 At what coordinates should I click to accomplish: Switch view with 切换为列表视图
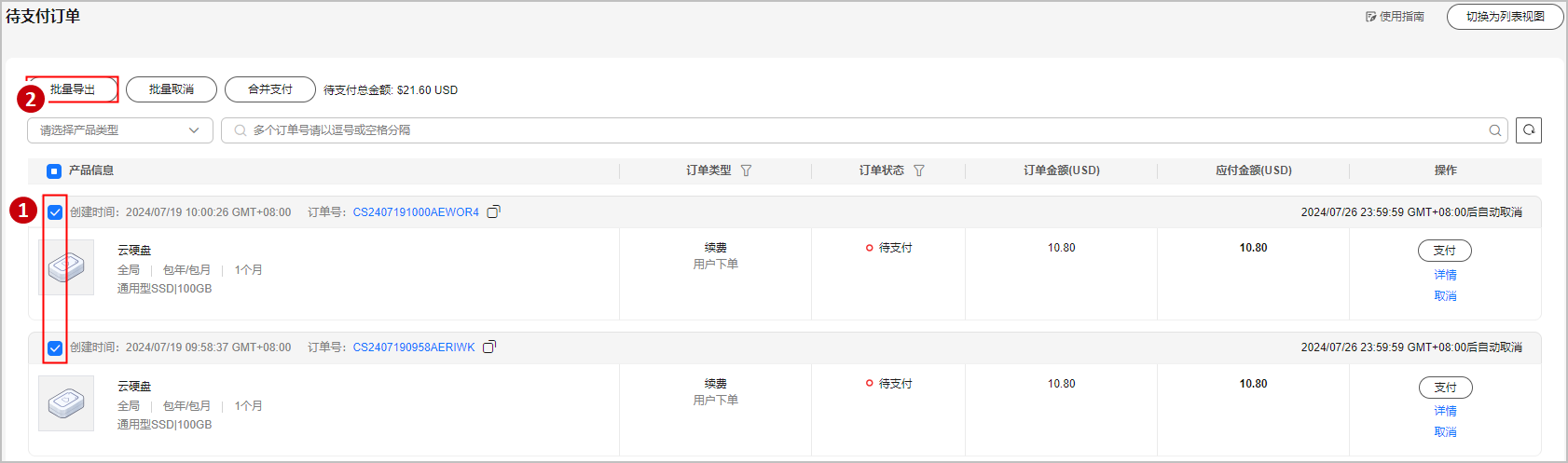point(1505,17)
